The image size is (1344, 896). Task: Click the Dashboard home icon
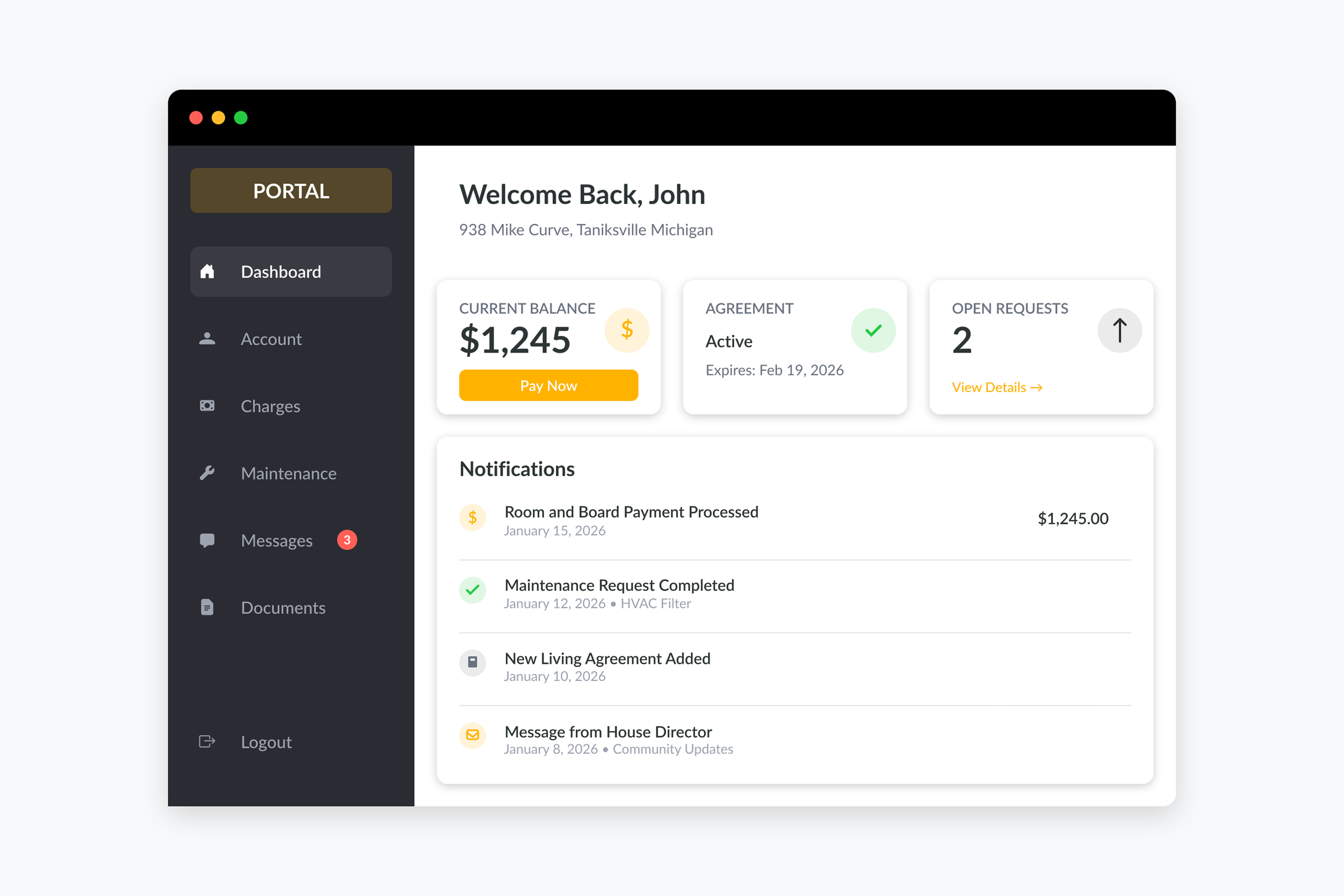point(207,271)
